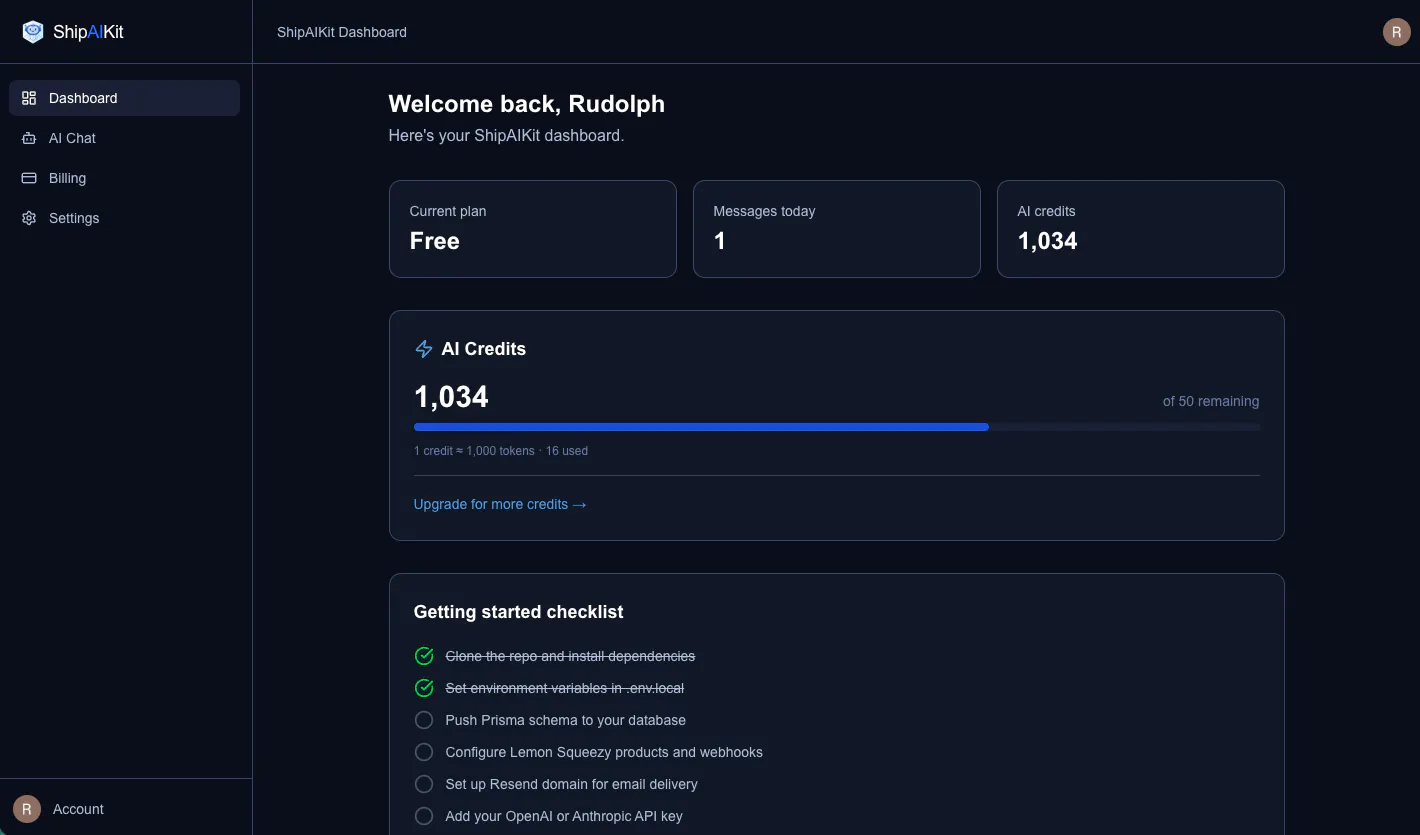This screenshot has width=1420, height=835.
Task: Click the AI credits 1,034 stat card
Action: [x=1141, y=229]
